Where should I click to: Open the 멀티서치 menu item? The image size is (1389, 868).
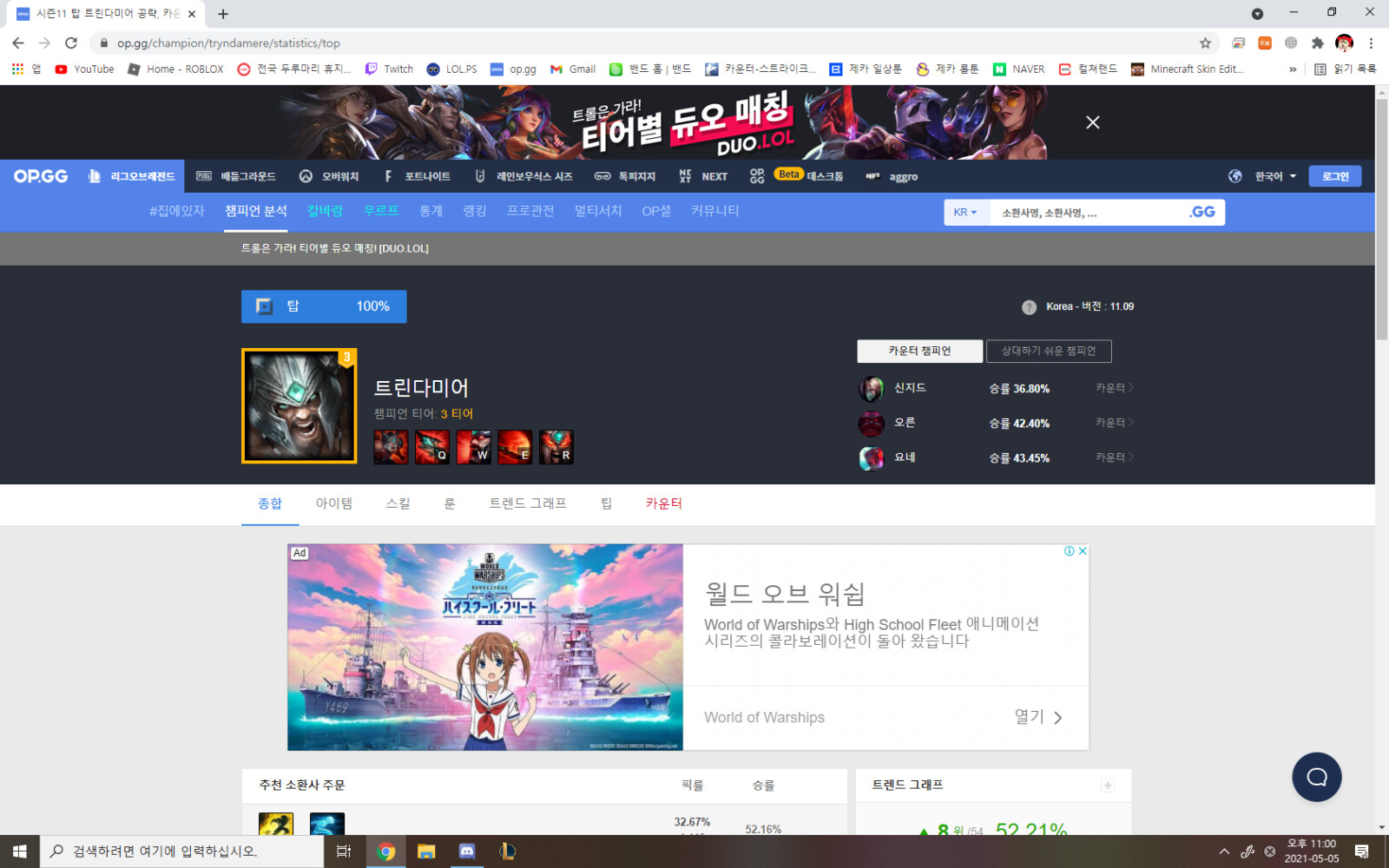pyautogui.click(x=598, y=211)
